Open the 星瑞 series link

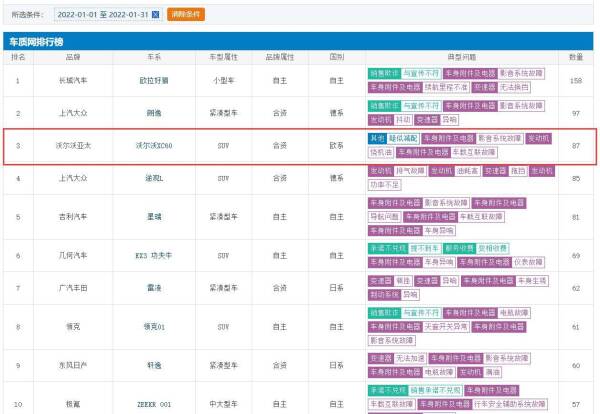click(x=154, y=217)
